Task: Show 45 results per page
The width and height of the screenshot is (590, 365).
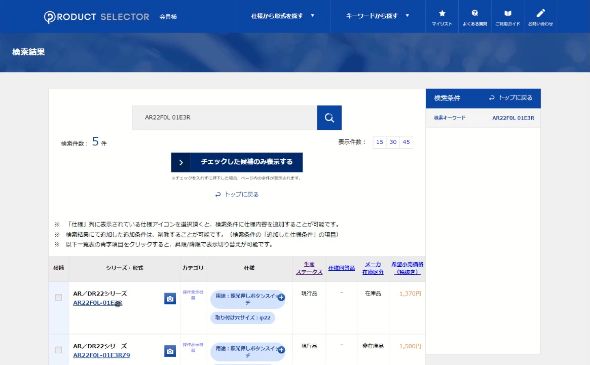Action: point(406,142)
